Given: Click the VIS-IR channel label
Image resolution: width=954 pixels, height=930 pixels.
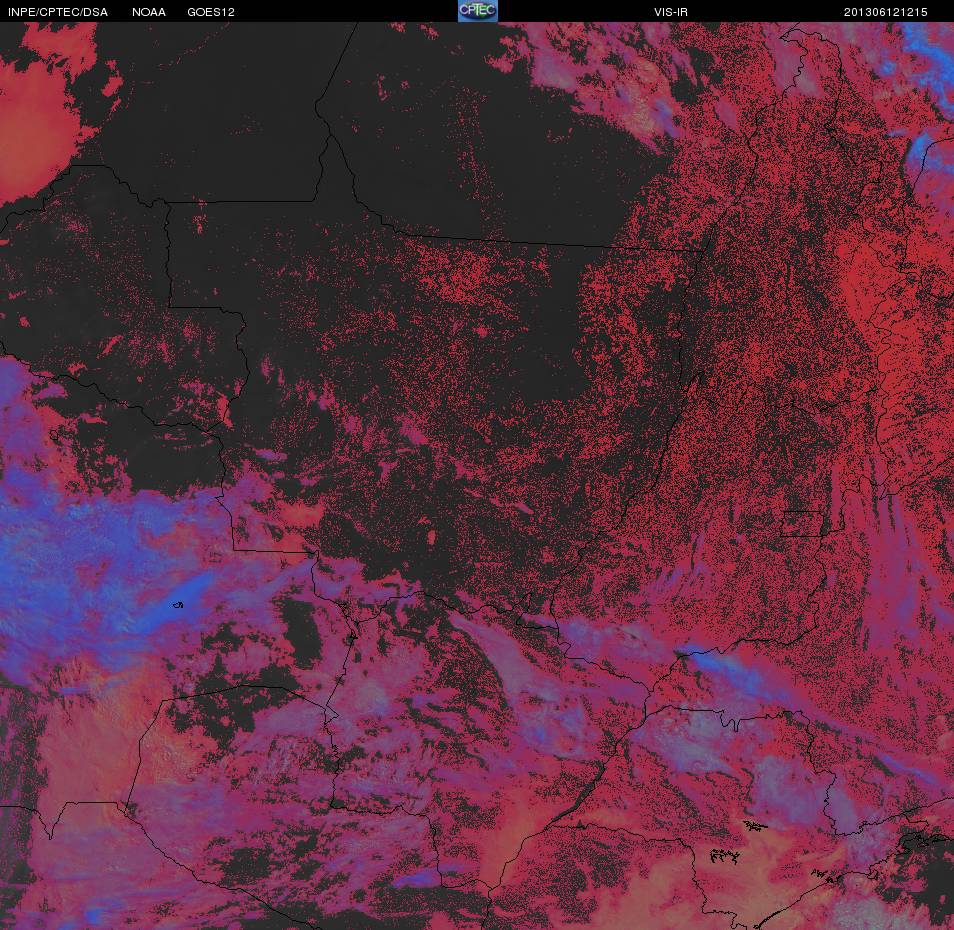Looking at the screenshot, I should click(x=671, y=12).
